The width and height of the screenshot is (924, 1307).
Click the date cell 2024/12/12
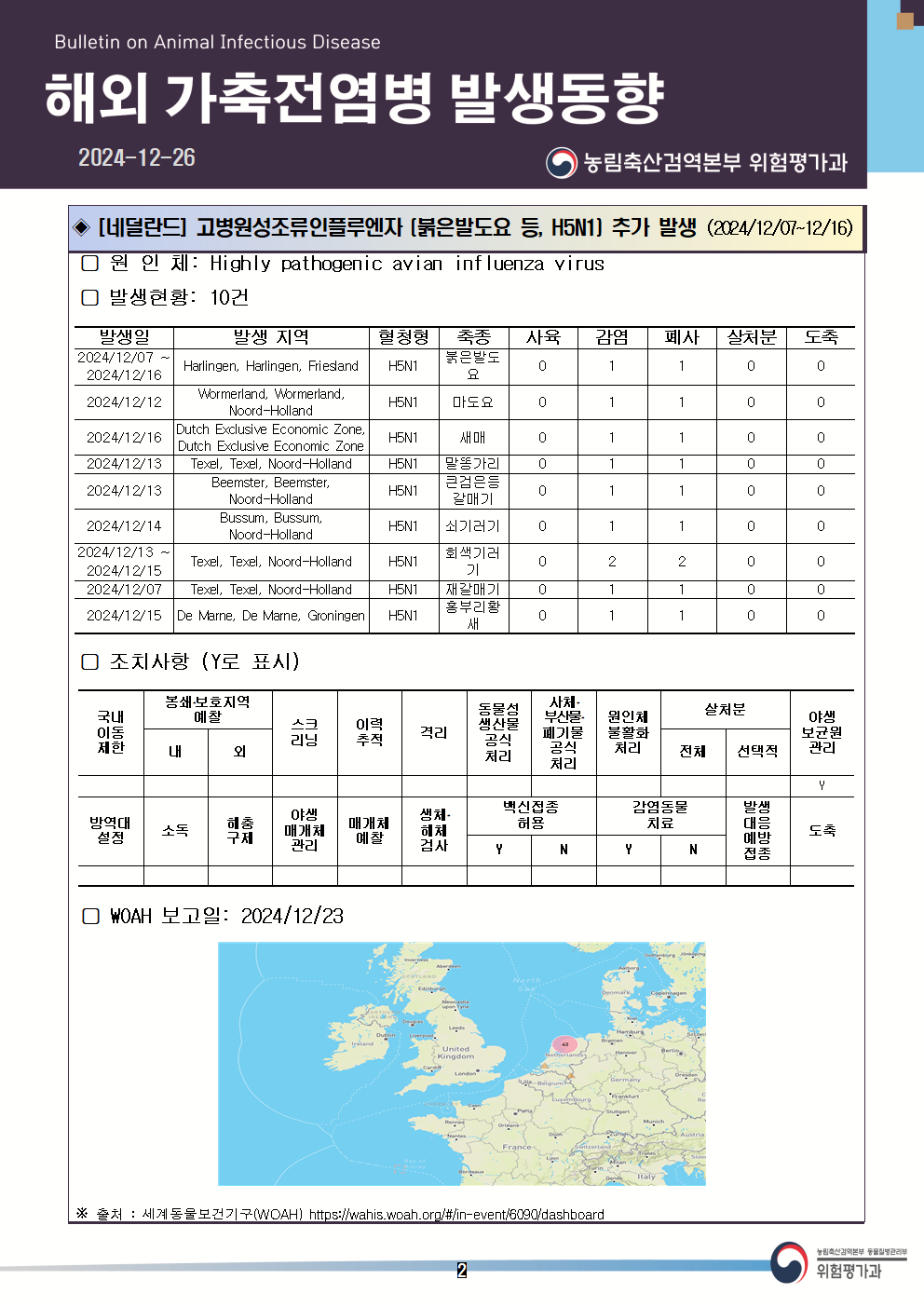[x=124, y=402]
